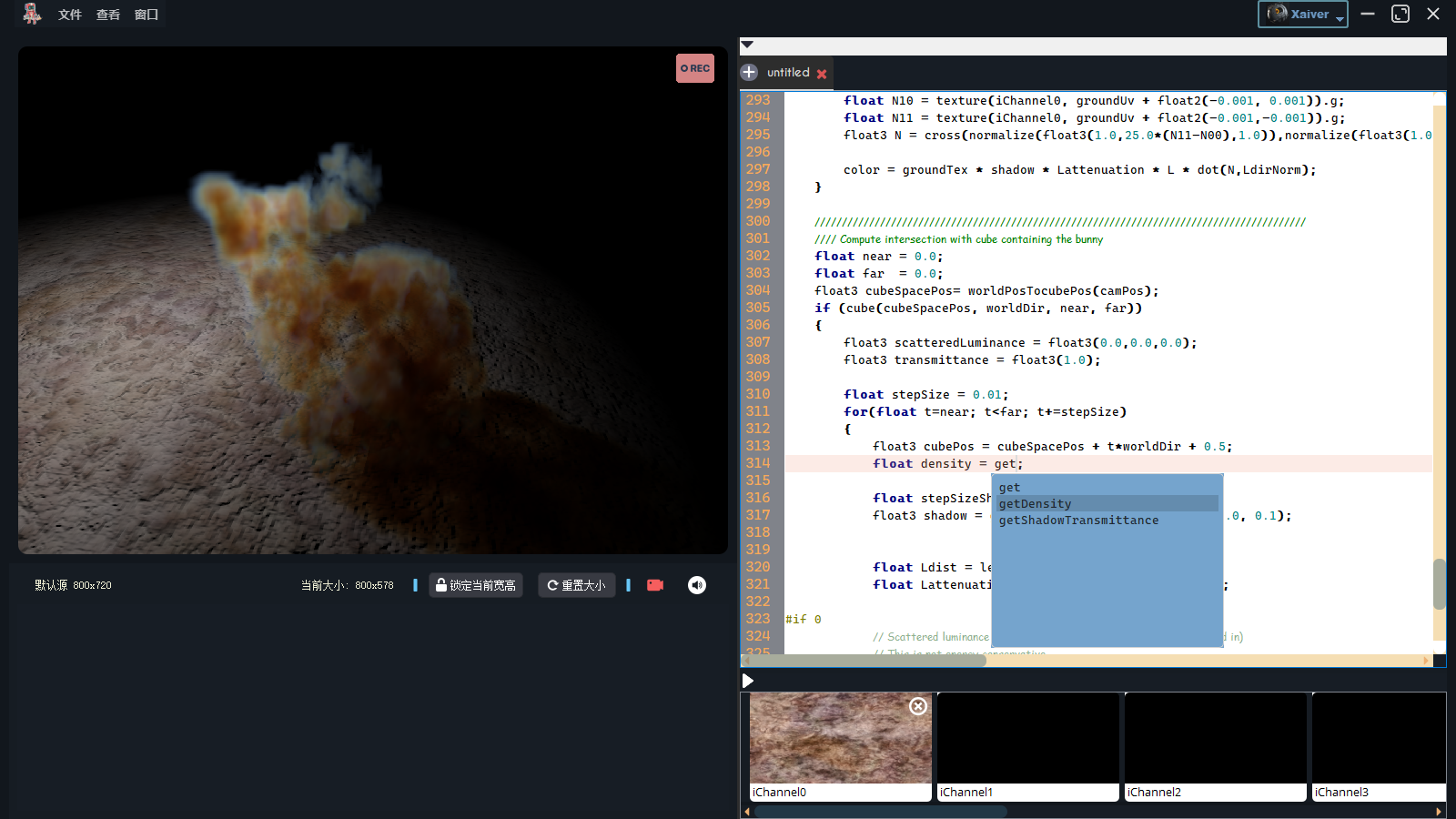Click the speaker icon to mute audio
The height and width of the screenshot is (819, 1456).
click(696, 585)
